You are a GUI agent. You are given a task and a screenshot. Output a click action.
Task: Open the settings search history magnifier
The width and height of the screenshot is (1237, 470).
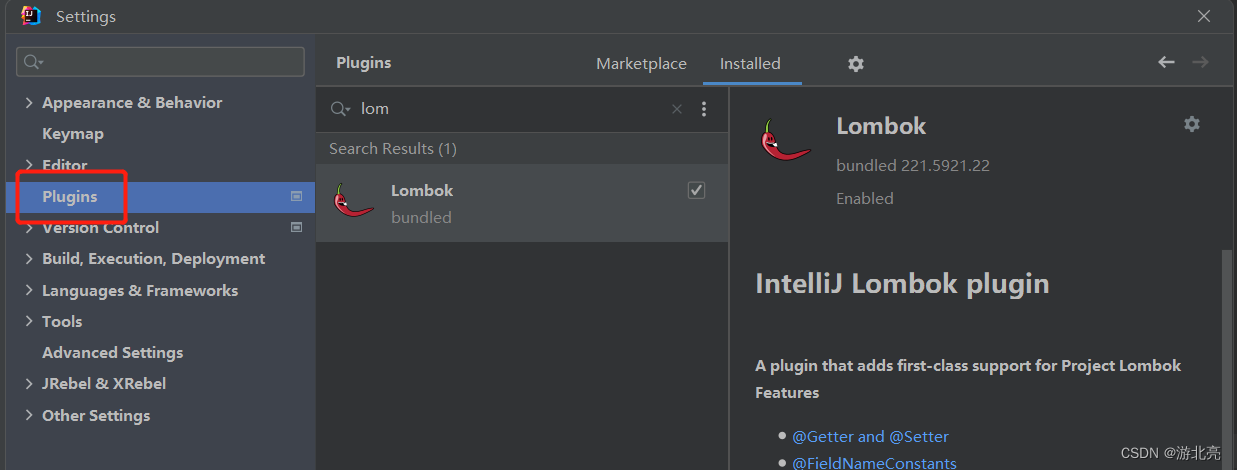point(33,62)
